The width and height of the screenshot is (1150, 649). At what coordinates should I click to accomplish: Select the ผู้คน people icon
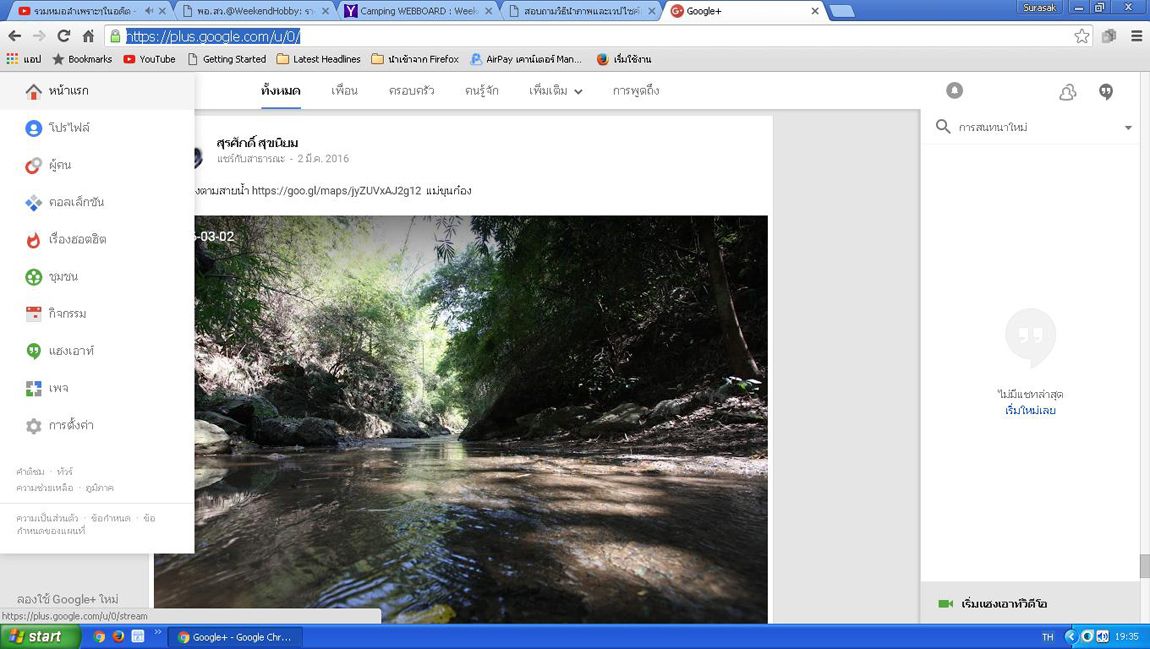(x=33, y=165)
